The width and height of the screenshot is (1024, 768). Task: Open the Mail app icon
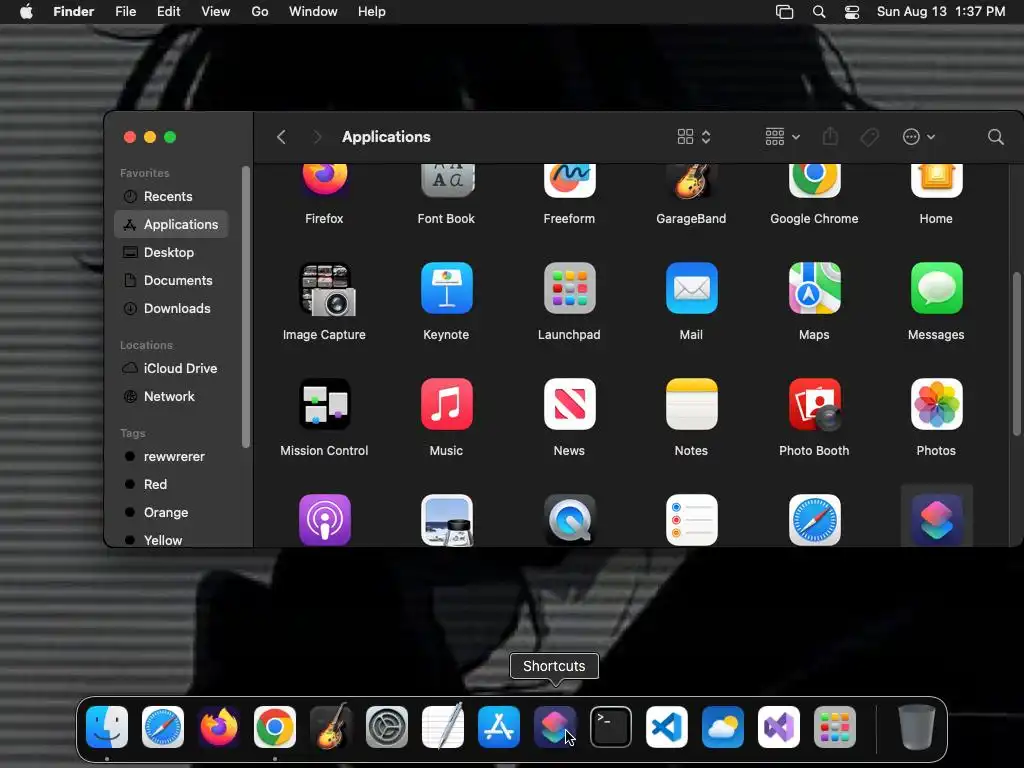(691, 288)
